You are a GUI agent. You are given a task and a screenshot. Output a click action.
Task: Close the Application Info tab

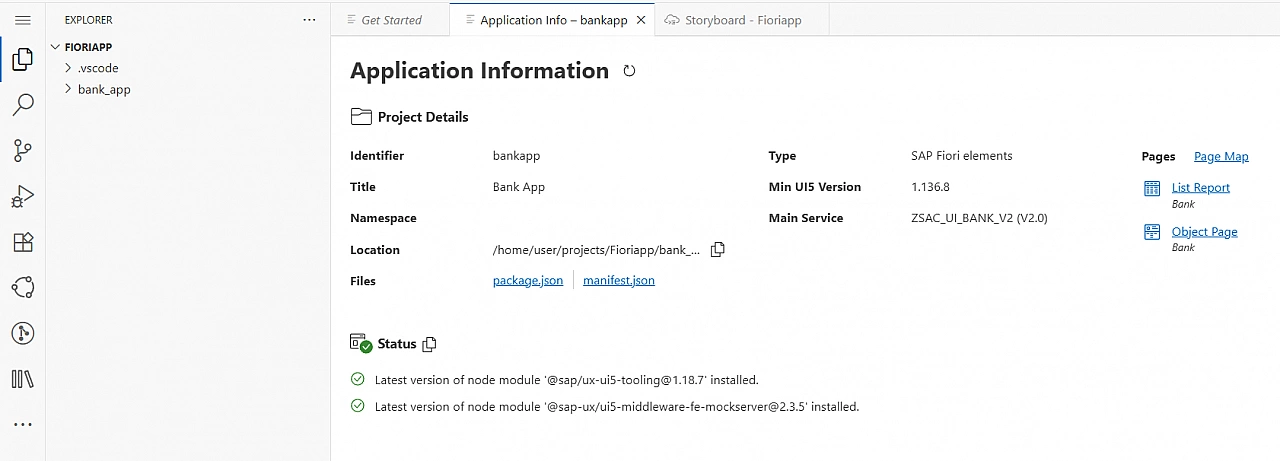(x=641, y=20)
